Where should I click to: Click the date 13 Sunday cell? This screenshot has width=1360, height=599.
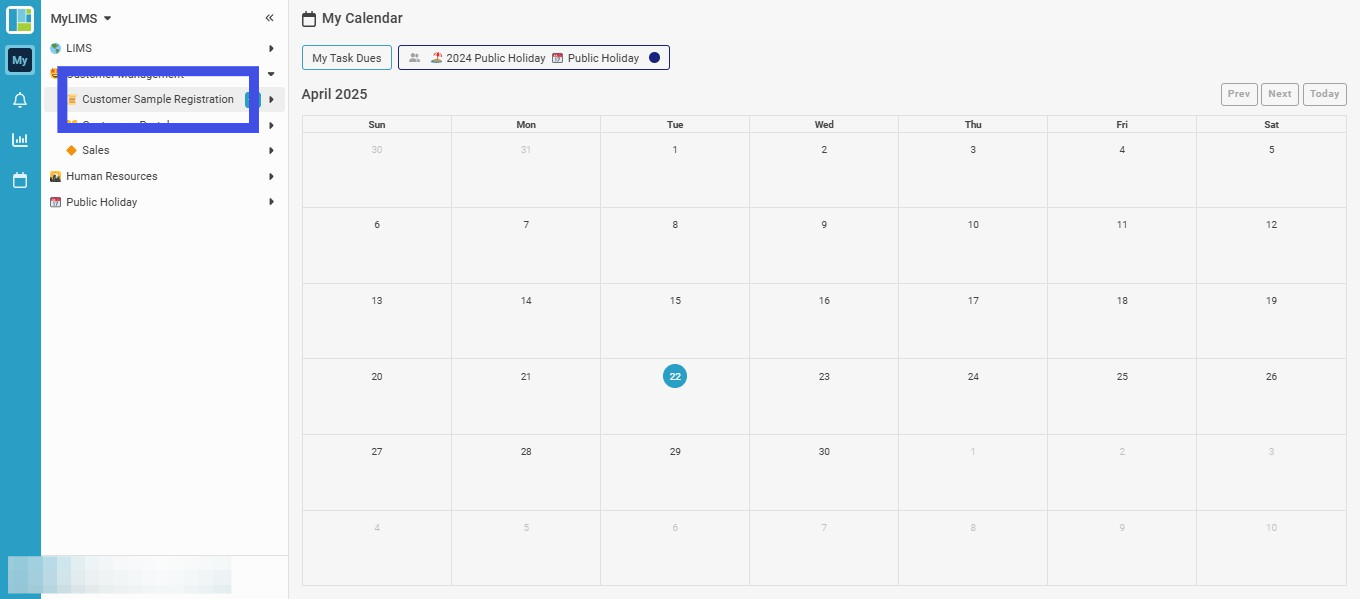377,321
